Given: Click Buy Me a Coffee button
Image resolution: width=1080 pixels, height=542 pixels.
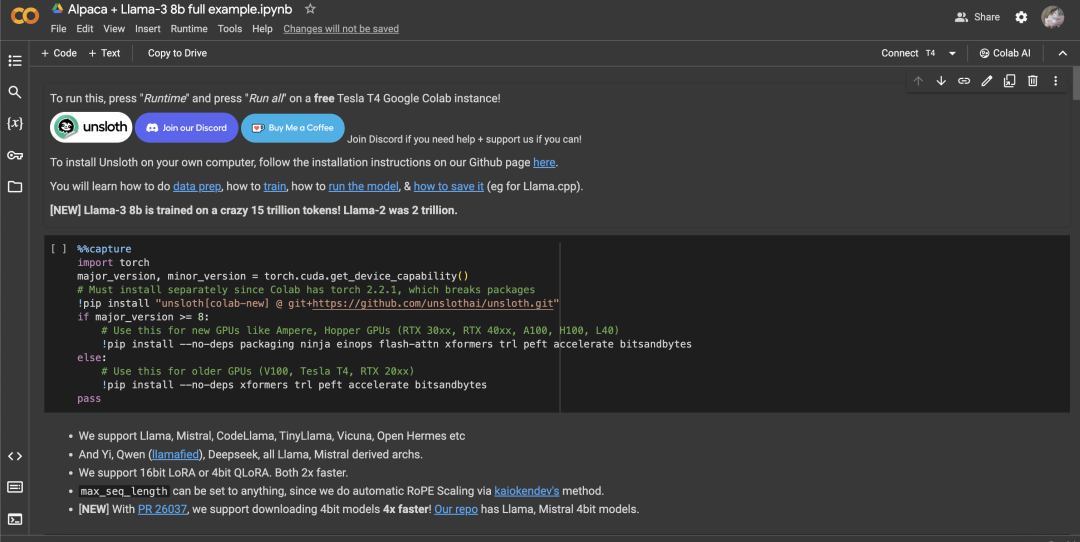Looking at the screenshot, I should [293, 128].
